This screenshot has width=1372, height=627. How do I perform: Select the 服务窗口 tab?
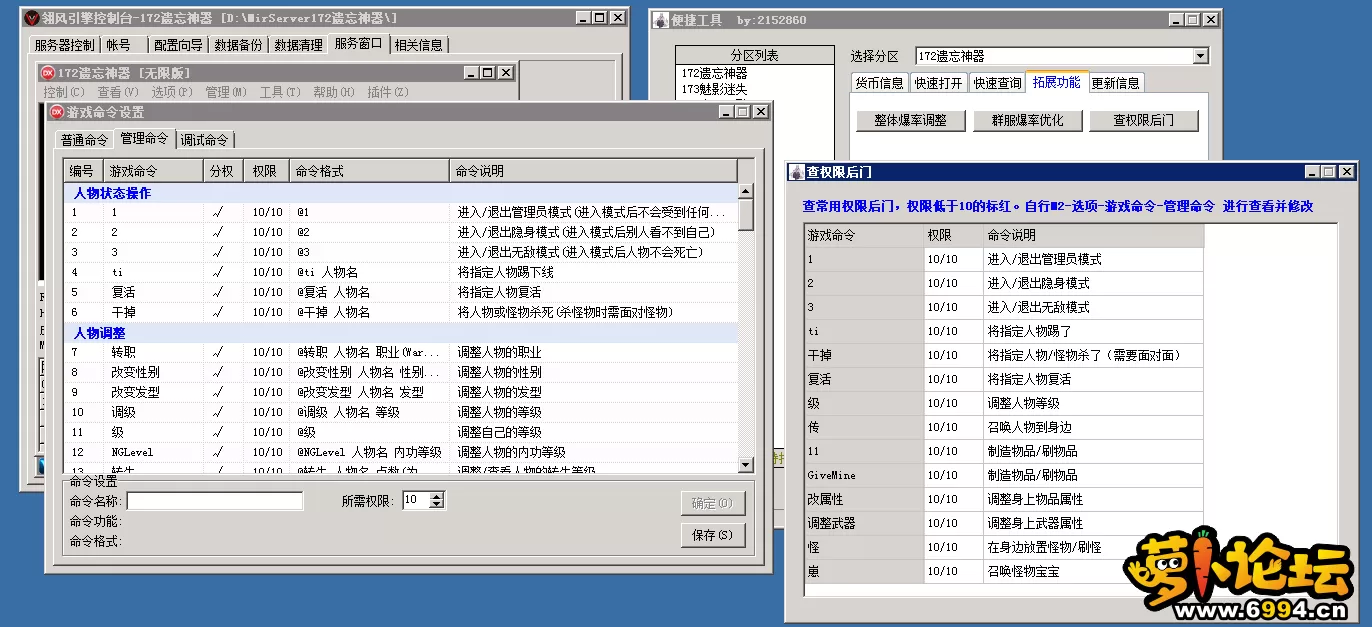pos(359,43)
